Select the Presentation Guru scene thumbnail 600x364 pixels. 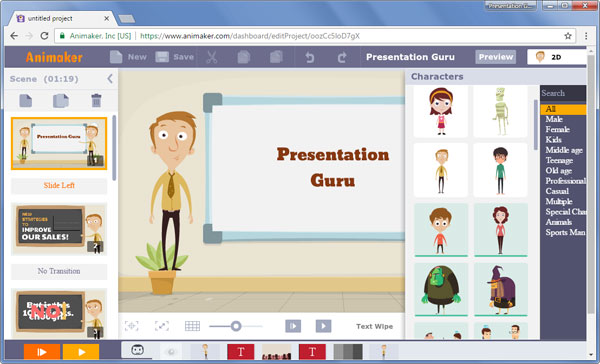tap(59, 144)
